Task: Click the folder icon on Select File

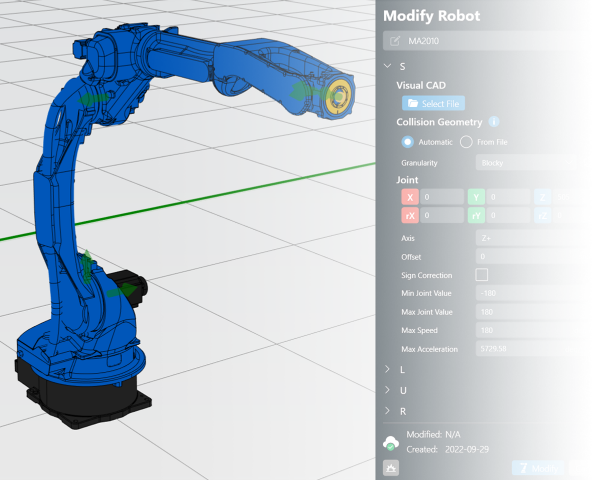Action: [412, 103]
